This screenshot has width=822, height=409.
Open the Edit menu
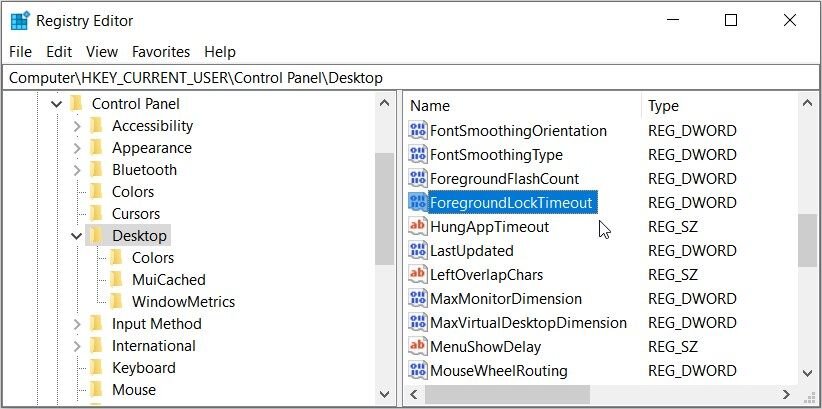(x=59, y=52)
